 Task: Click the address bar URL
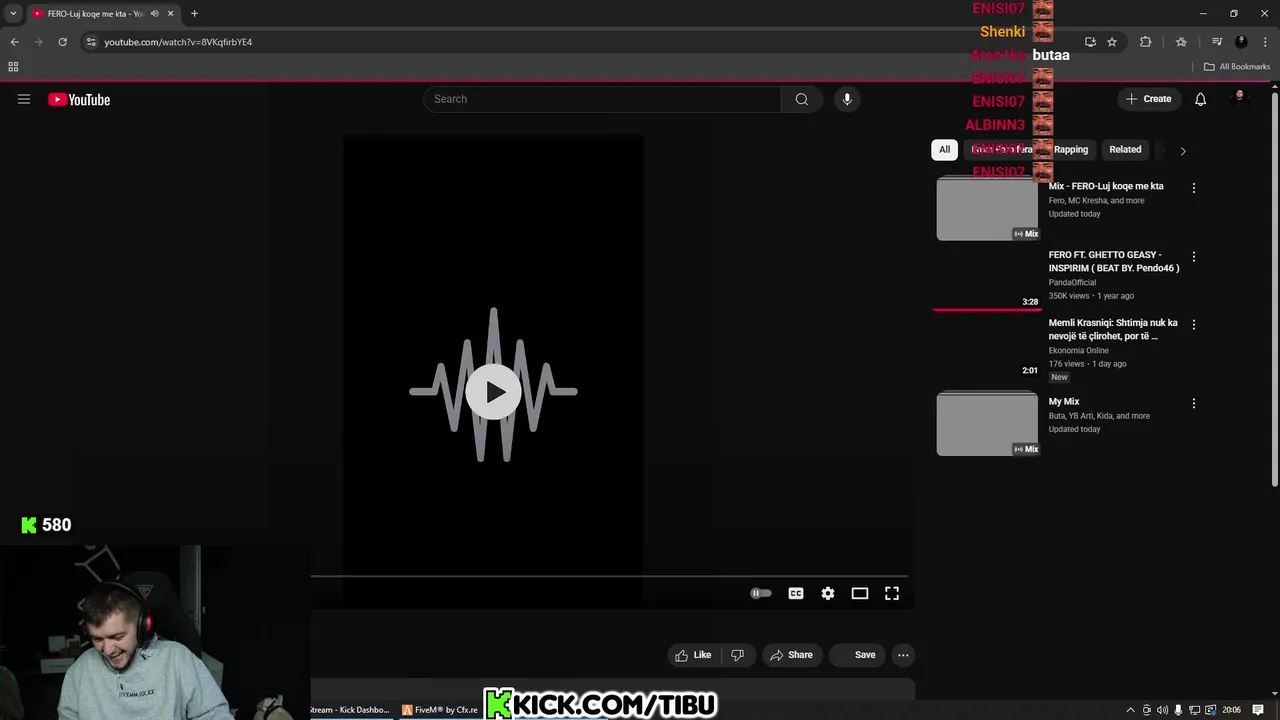click(x=178, y=42)
